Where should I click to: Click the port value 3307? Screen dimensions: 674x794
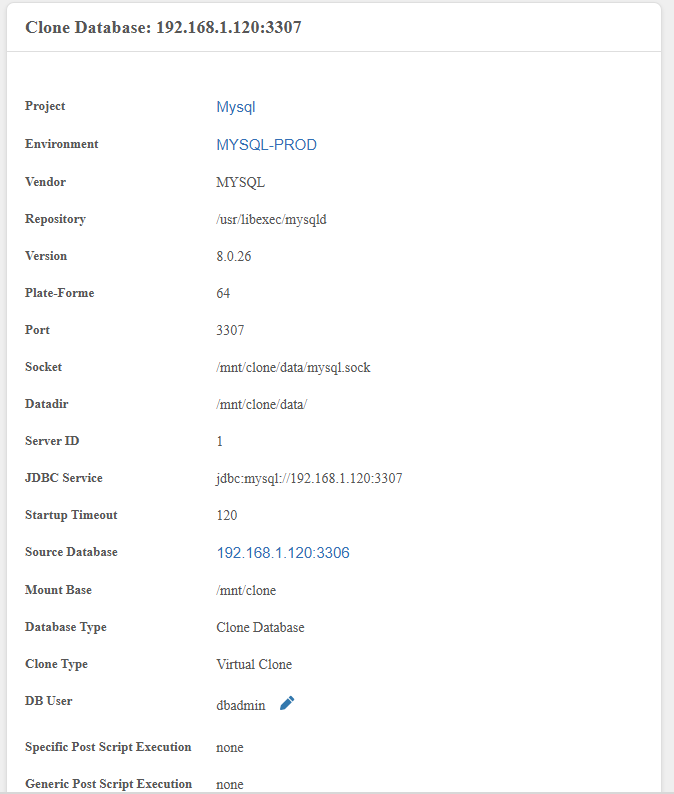click(230, 331)
